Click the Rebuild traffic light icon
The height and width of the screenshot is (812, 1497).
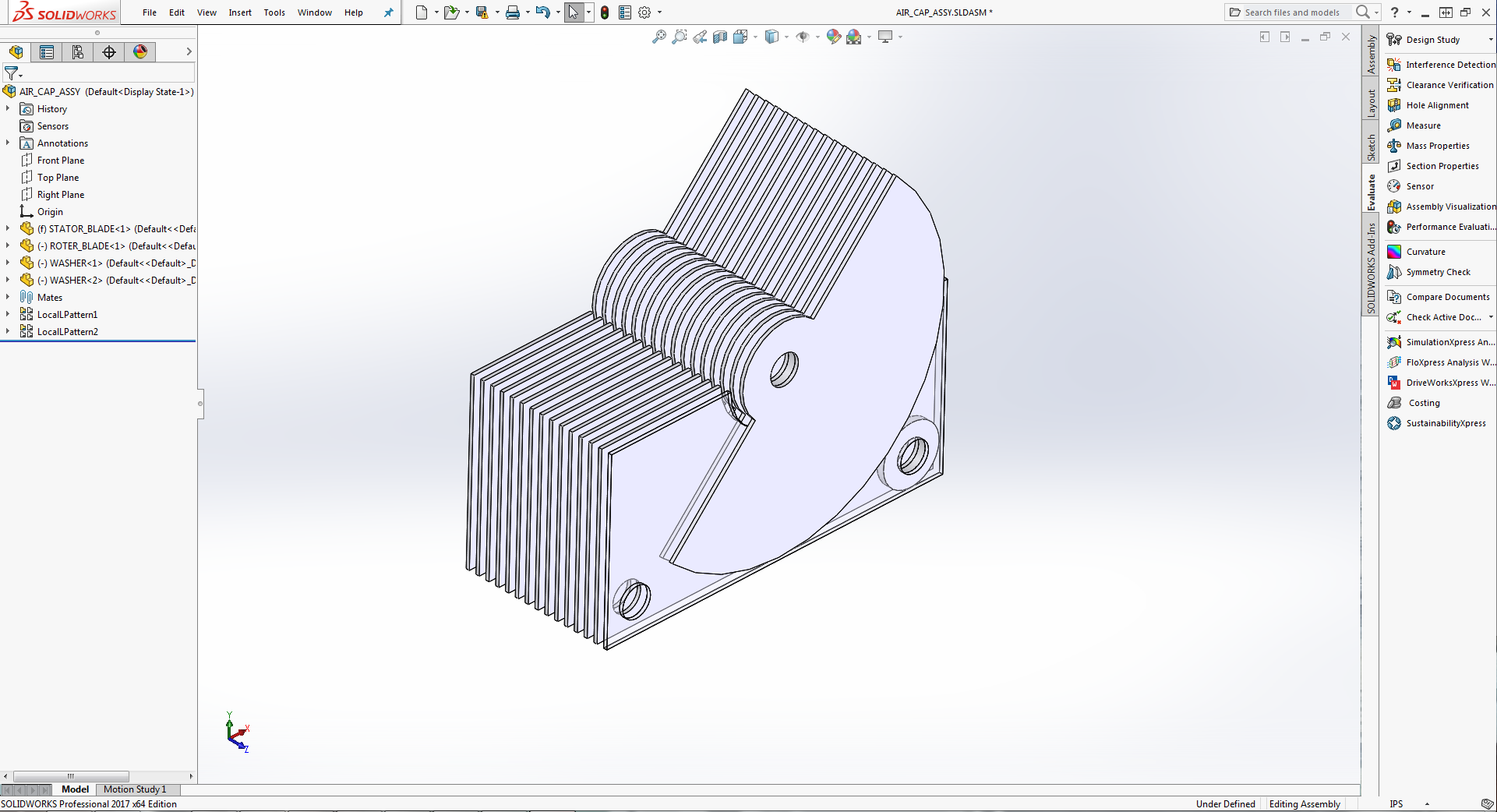click(605, 12)
